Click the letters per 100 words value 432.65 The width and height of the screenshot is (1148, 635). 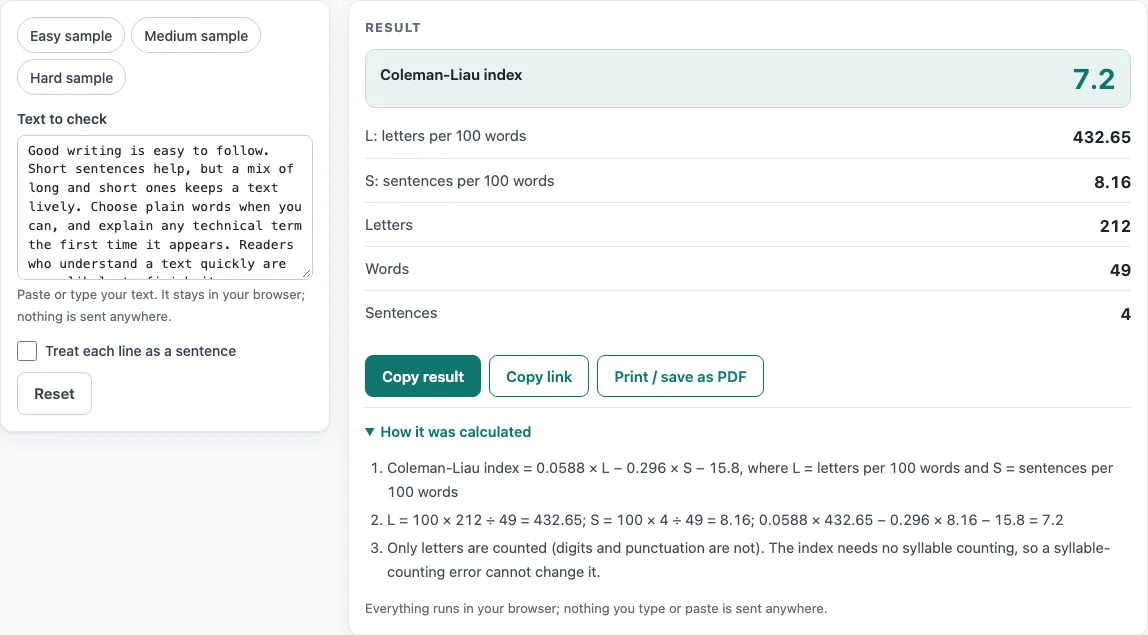pos(1101,137)
